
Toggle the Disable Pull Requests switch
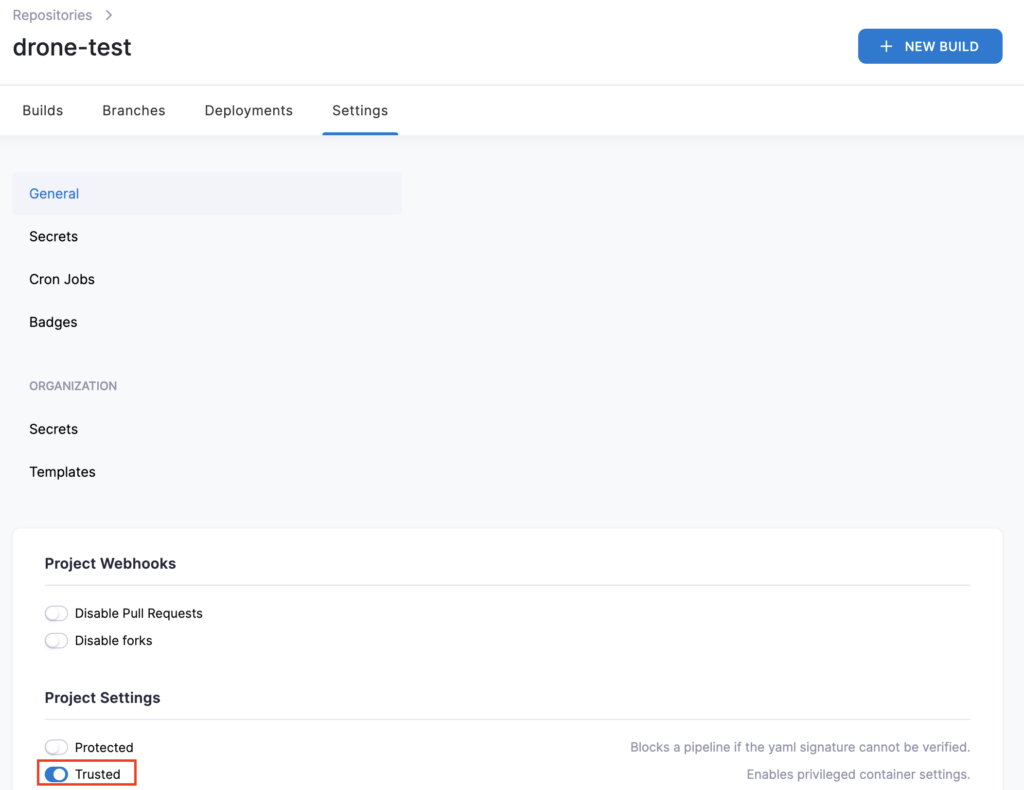(x=57, y=613)
